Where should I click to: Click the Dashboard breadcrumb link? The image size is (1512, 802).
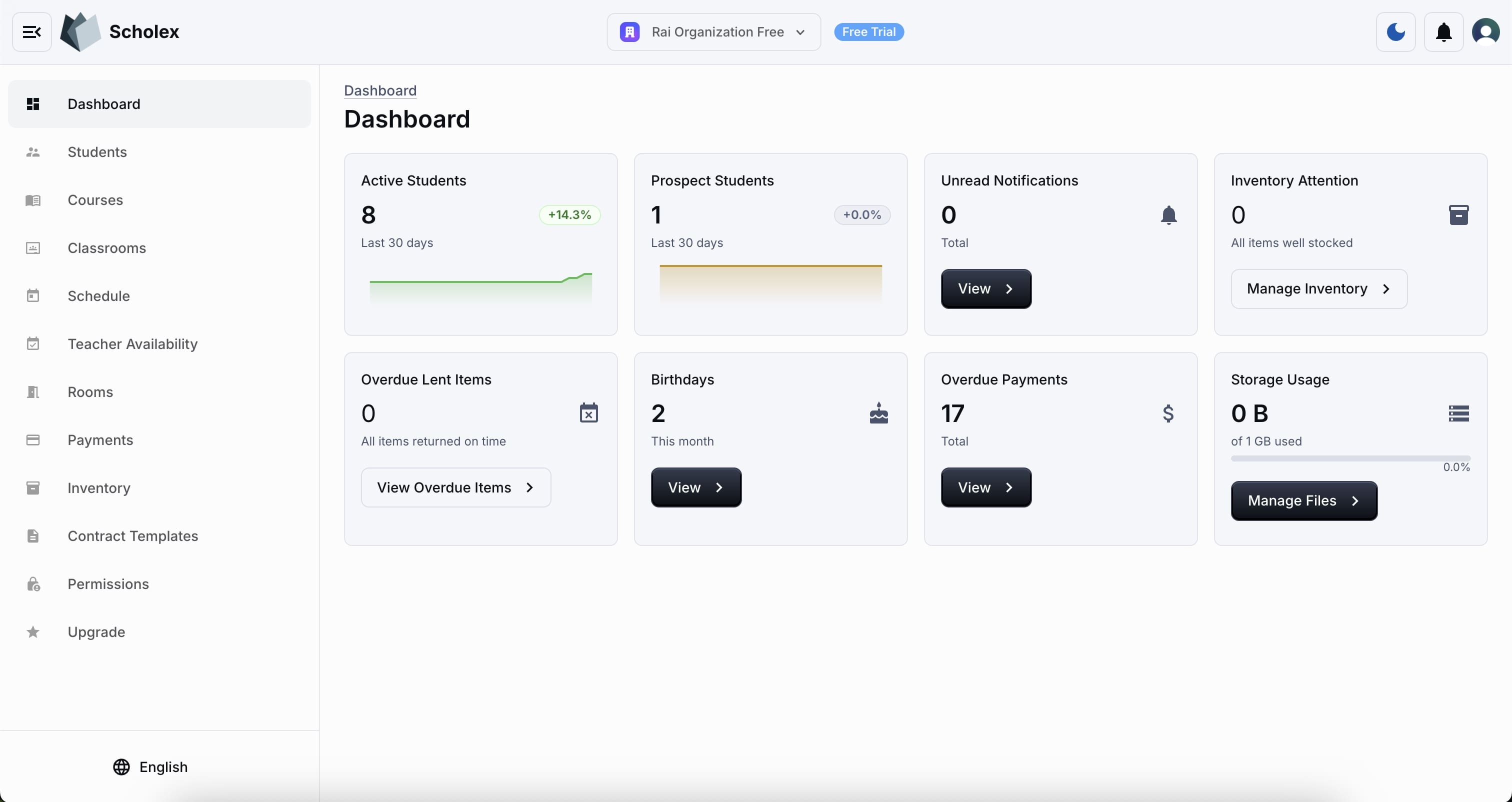(380, 90)
